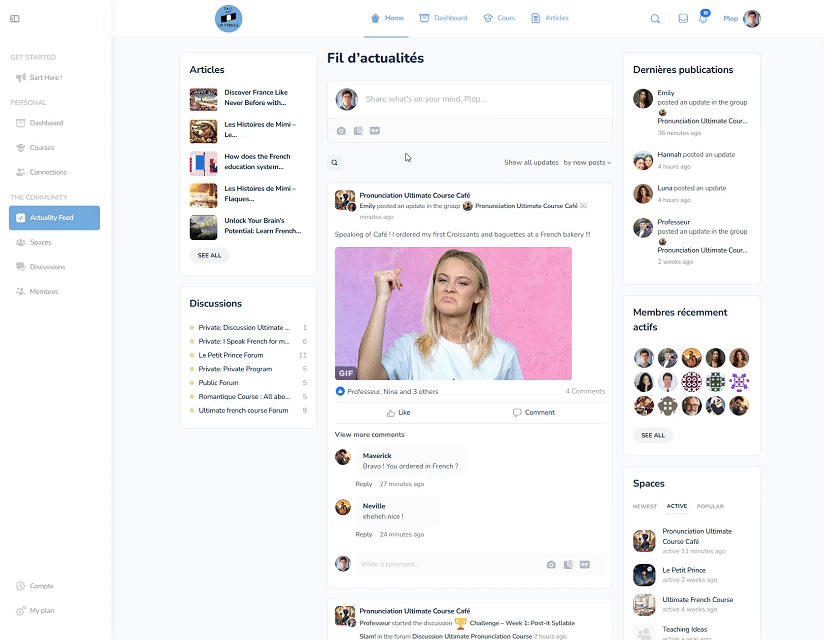The width and height of the screenshot is (824, 640).
Task: Open 'Private: Private Program' discussion
Action: (235, 369)
